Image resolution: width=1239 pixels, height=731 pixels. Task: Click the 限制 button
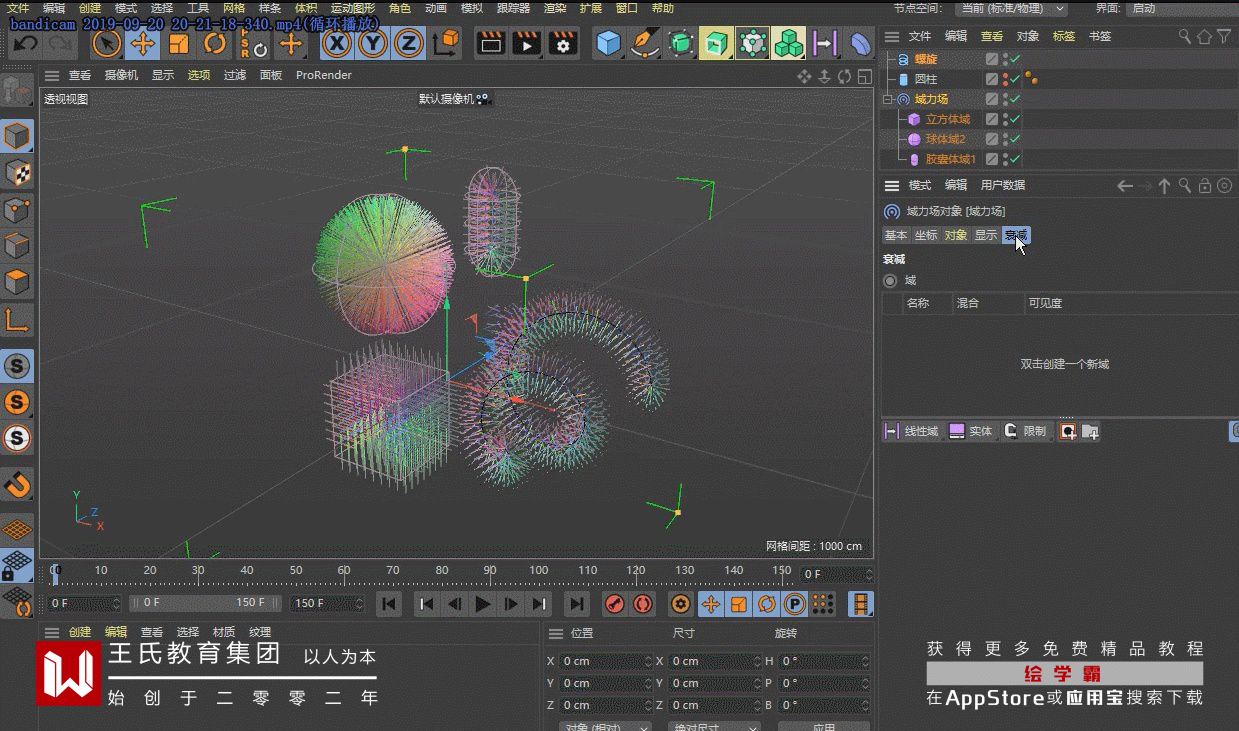[1025, 431]
